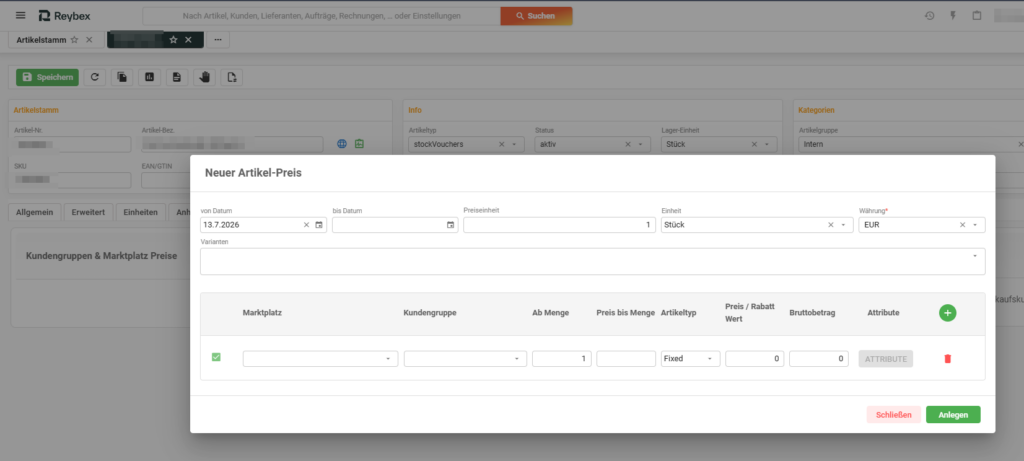Click the Schließen button
This screenshot has height=461, width=1024.
(893, 415)
